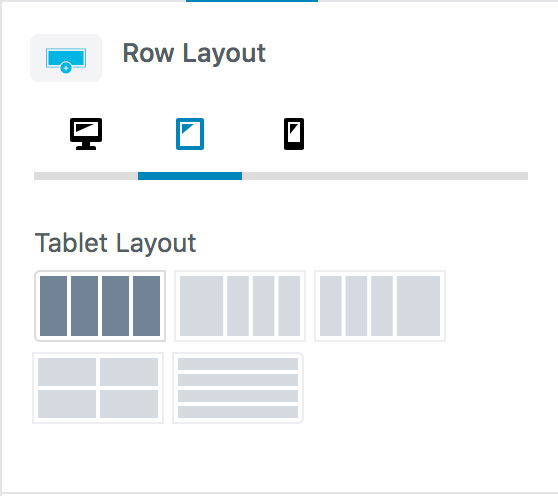Switch to the desktop device view
This screenshot has height=496, width=558.
[86, 134]
